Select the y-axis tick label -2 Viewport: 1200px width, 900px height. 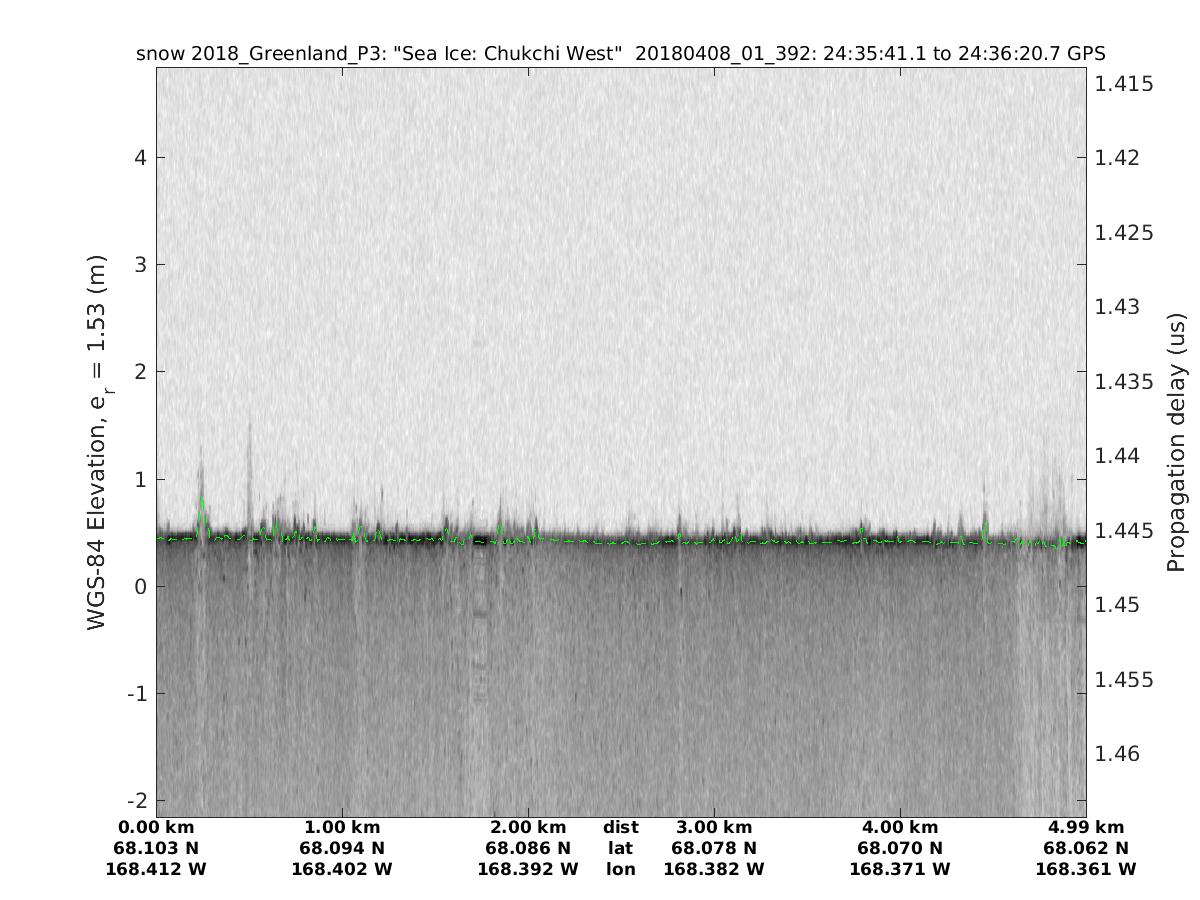click(x=136, y=801)
